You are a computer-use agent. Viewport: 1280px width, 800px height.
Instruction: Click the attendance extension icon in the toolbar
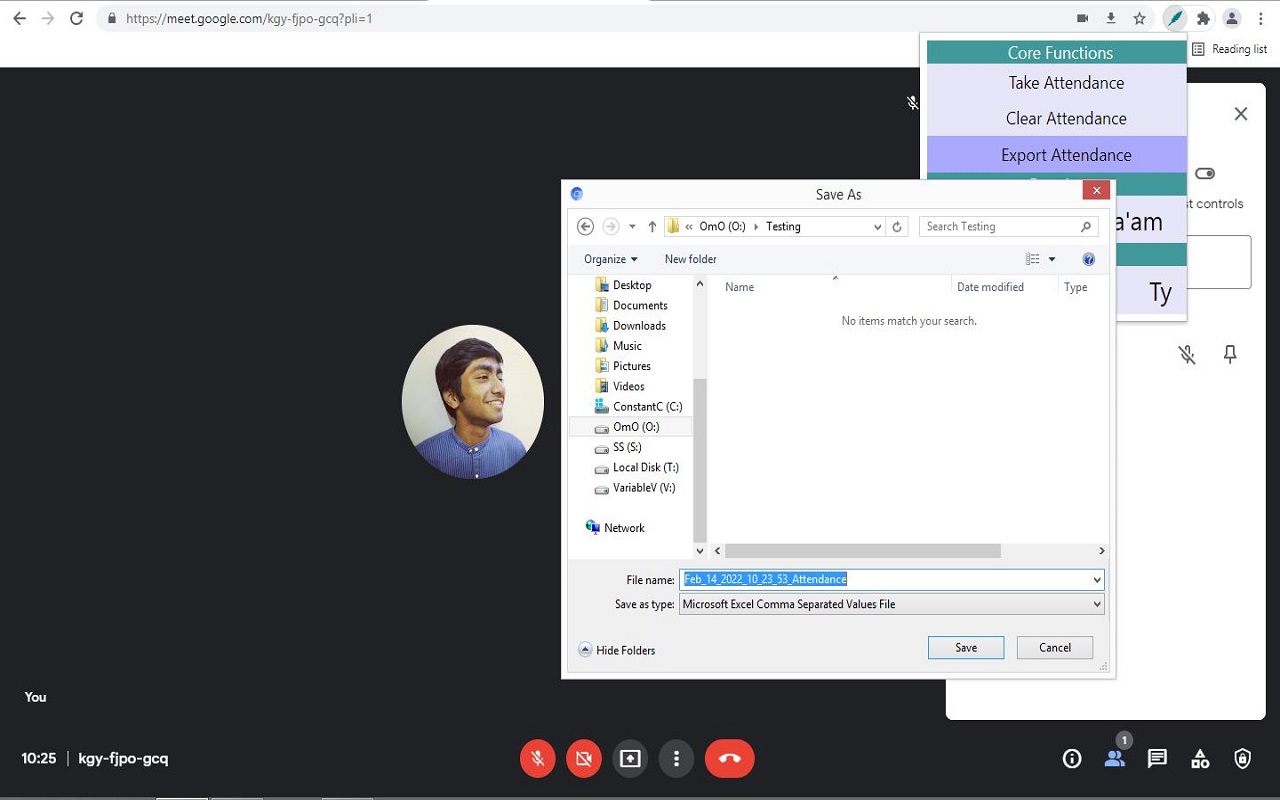pos(1174,17)
